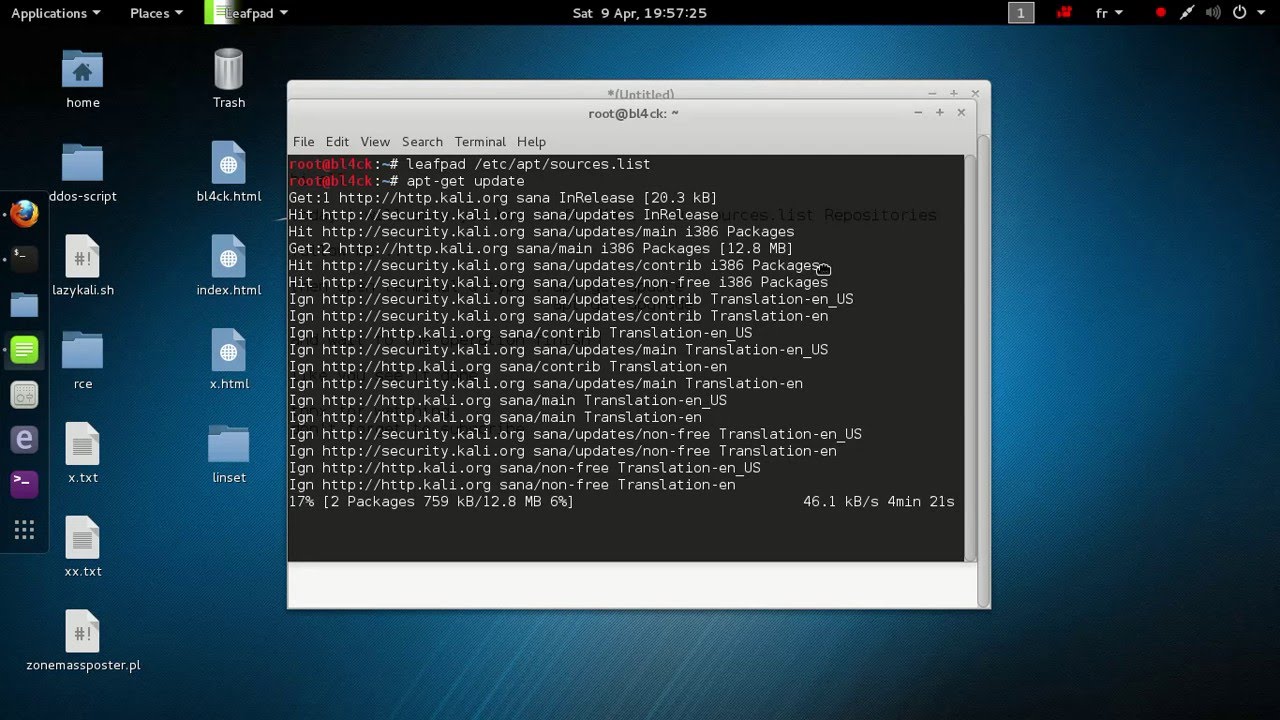Viewport: 1280px width, 720px height.
Task: Click the power icon in top panel
Action: pyautogui.click(x=1240, y=13)
